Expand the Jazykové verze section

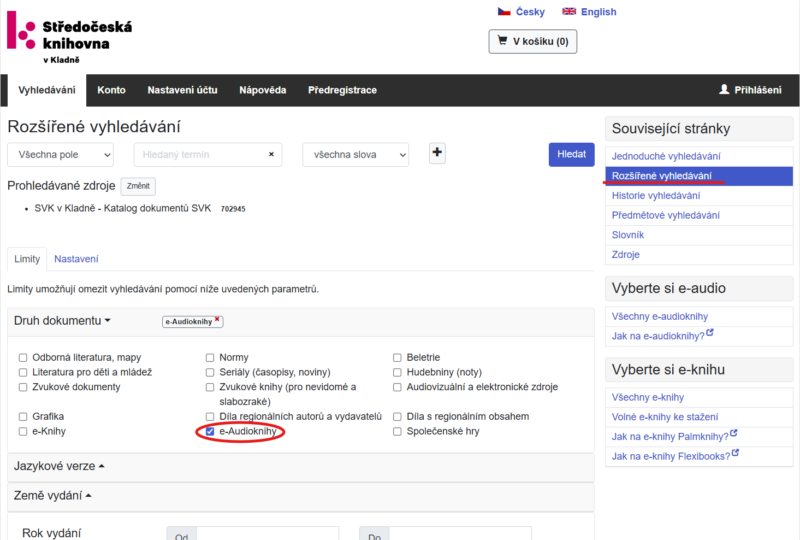pos(59,466)
